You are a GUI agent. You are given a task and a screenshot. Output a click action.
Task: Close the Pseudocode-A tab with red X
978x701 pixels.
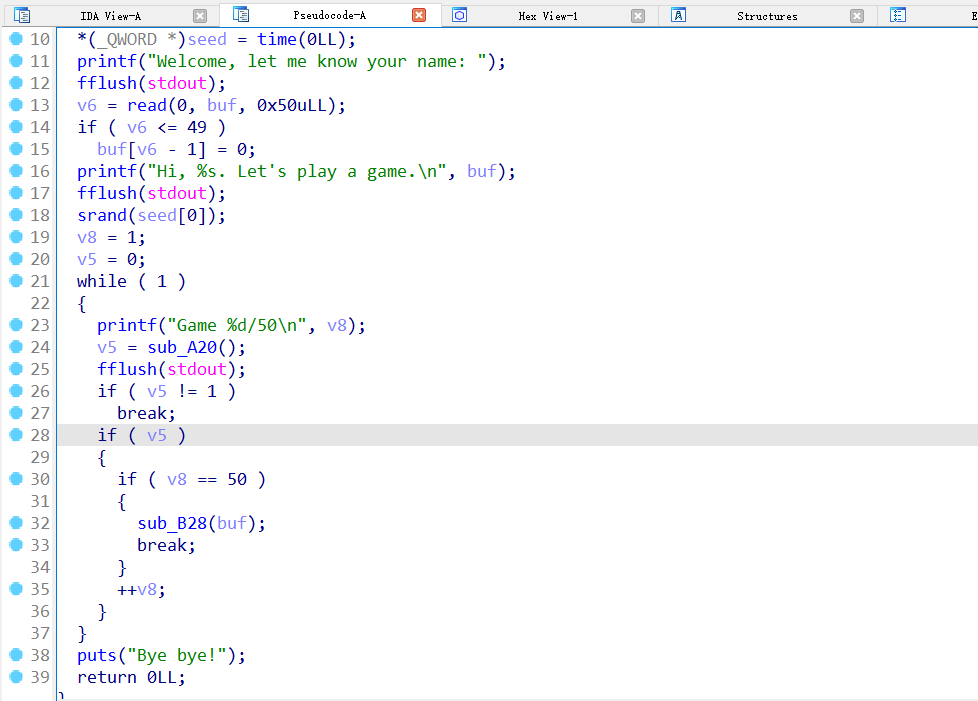click(x=419, y=16)
